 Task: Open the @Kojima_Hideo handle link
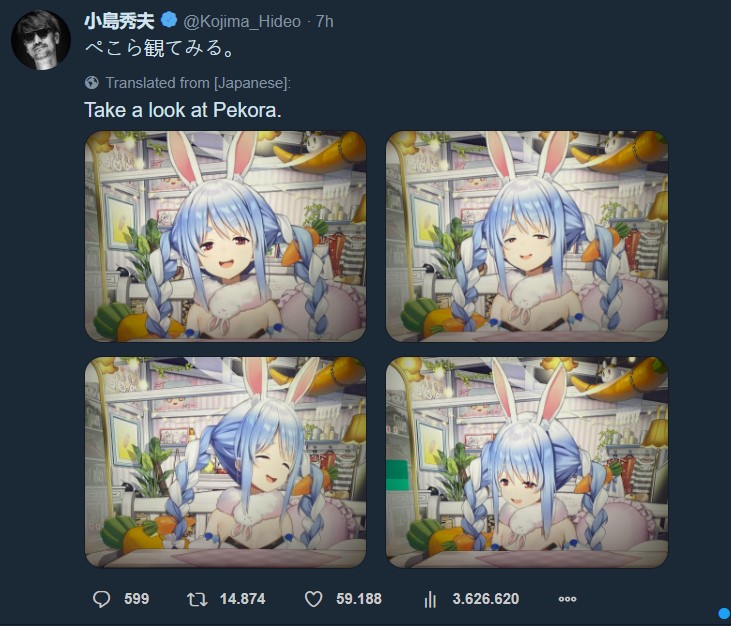tap(242, 21)
